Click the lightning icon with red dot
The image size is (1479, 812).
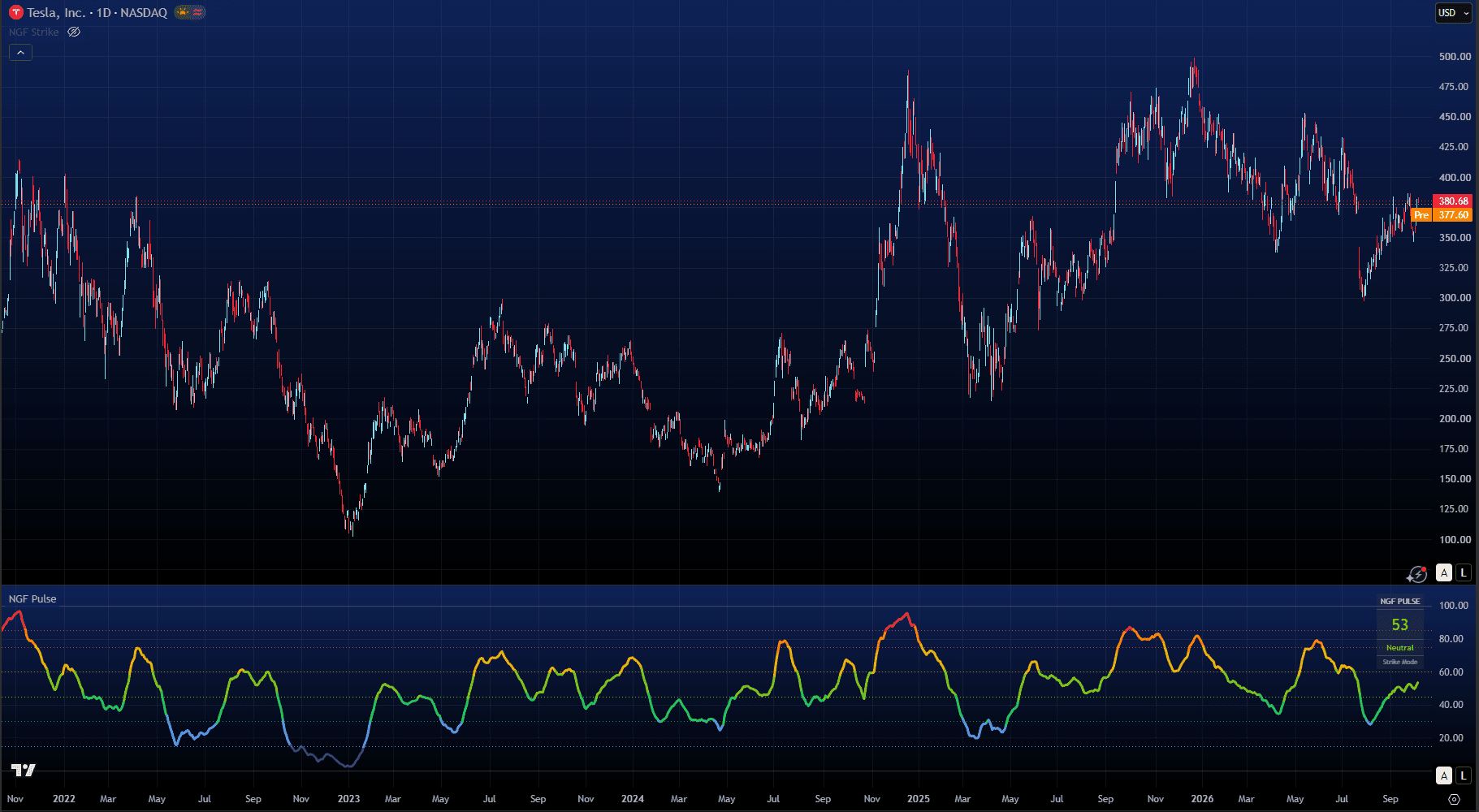click(1417, 574)
